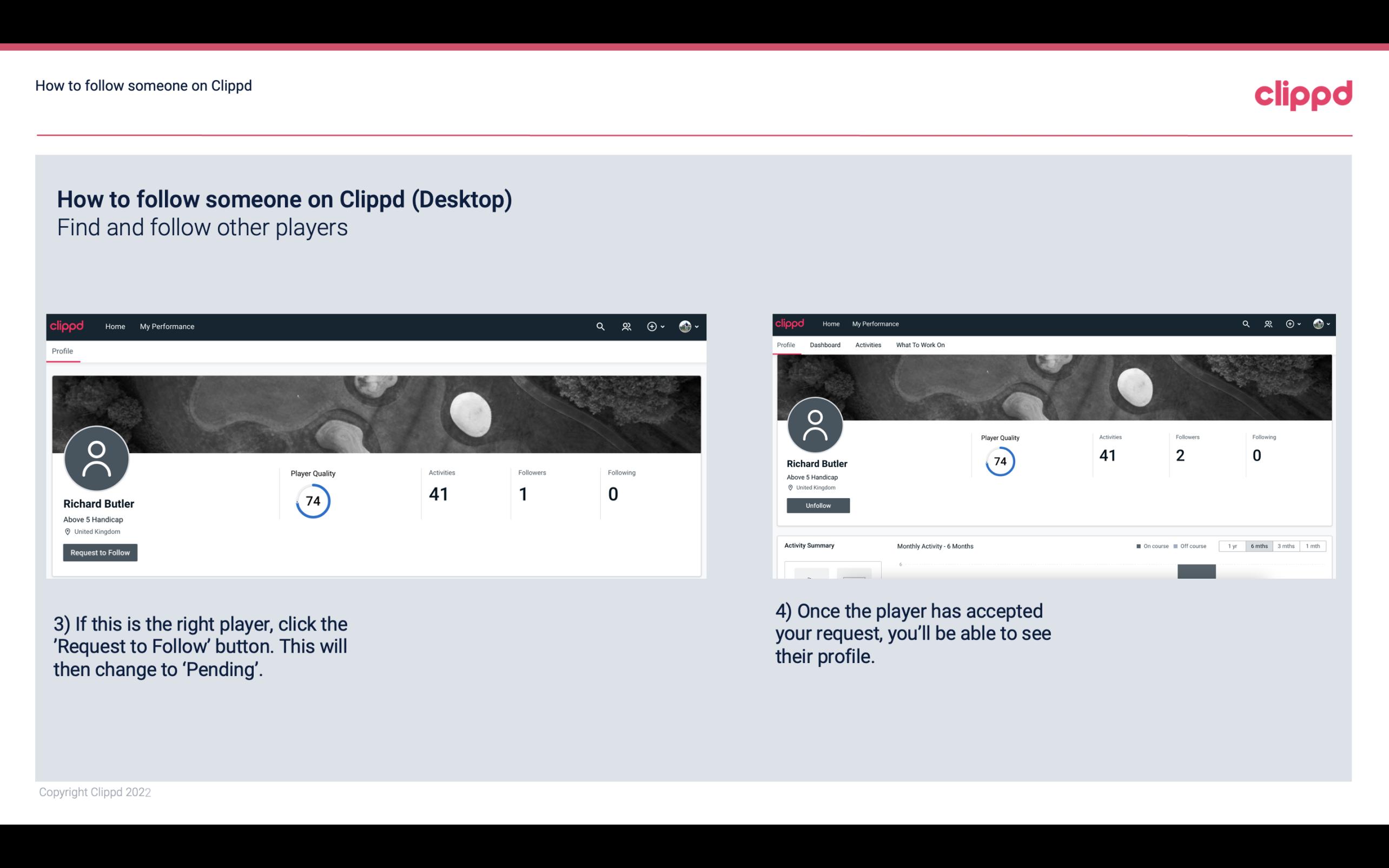This screenshot has height=868, width=1389.
Task: Select the '6 mths' activity timeframe toggle
Action: tap(1259, 546)
